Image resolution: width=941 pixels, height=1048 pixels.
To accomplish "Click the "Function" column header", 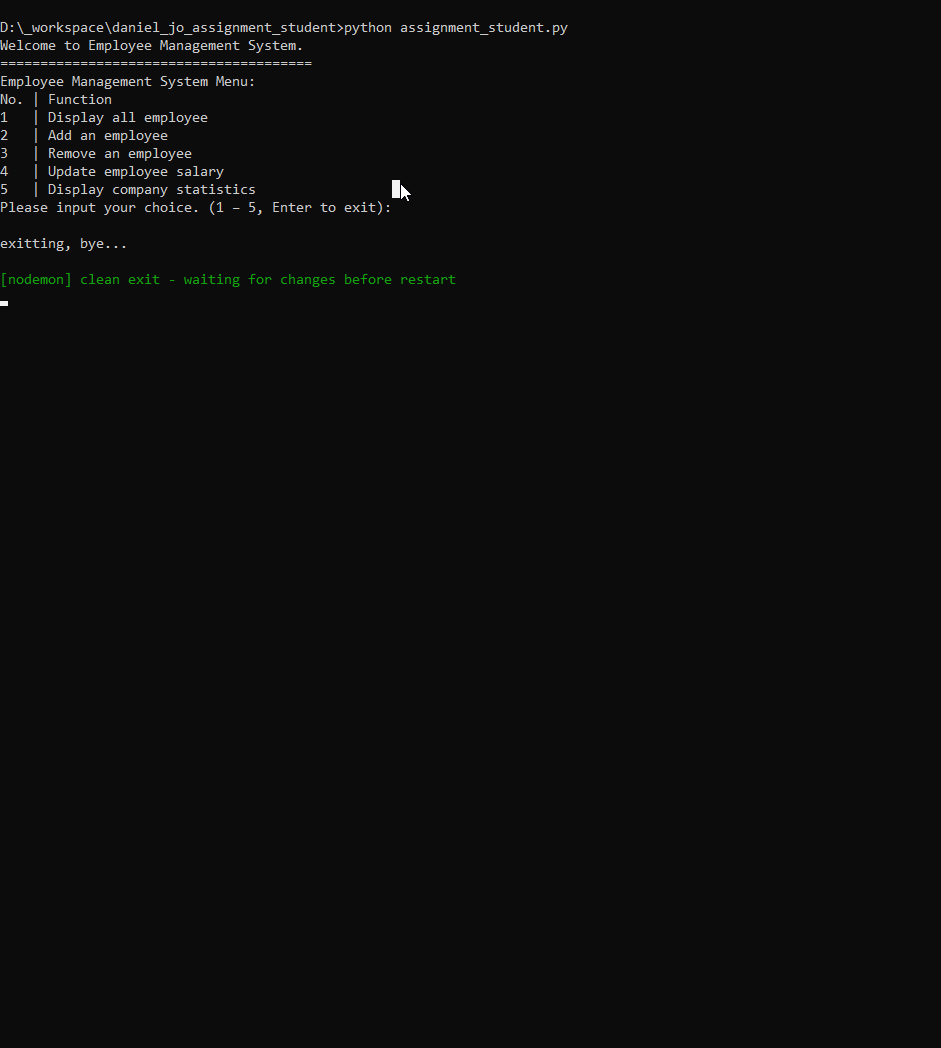I will click(x=80, y=100).
